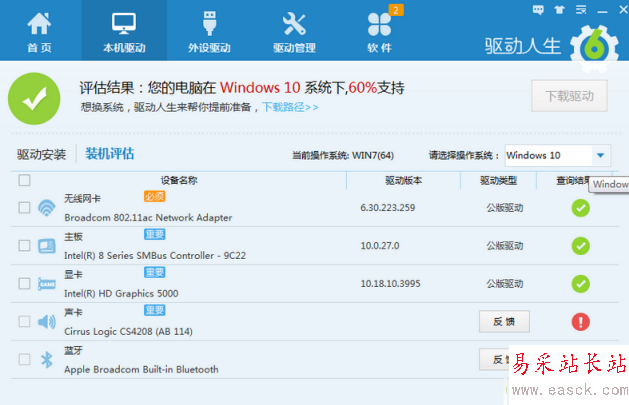Click the sound card speaker icon
The image size is (629, 405).
click(x=47, y=322)
